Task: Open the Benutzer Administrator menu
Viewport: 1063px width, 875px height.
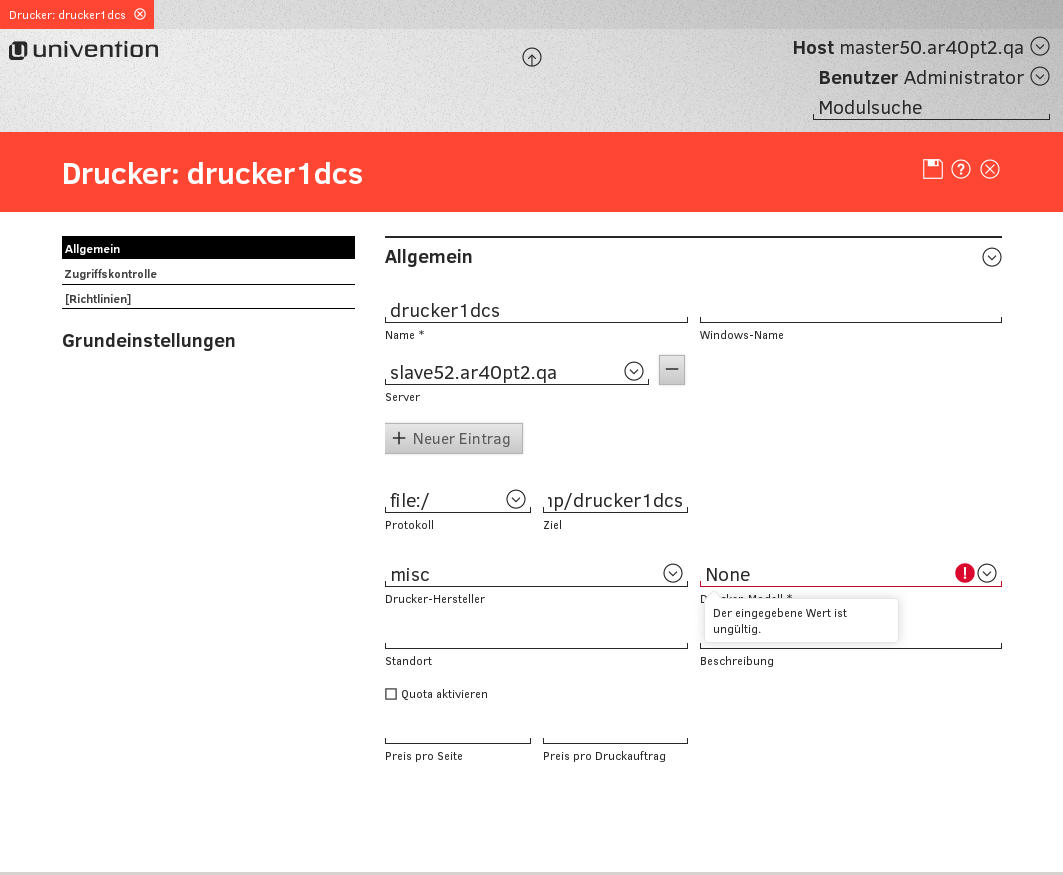Action: (x=1040, y=76)
